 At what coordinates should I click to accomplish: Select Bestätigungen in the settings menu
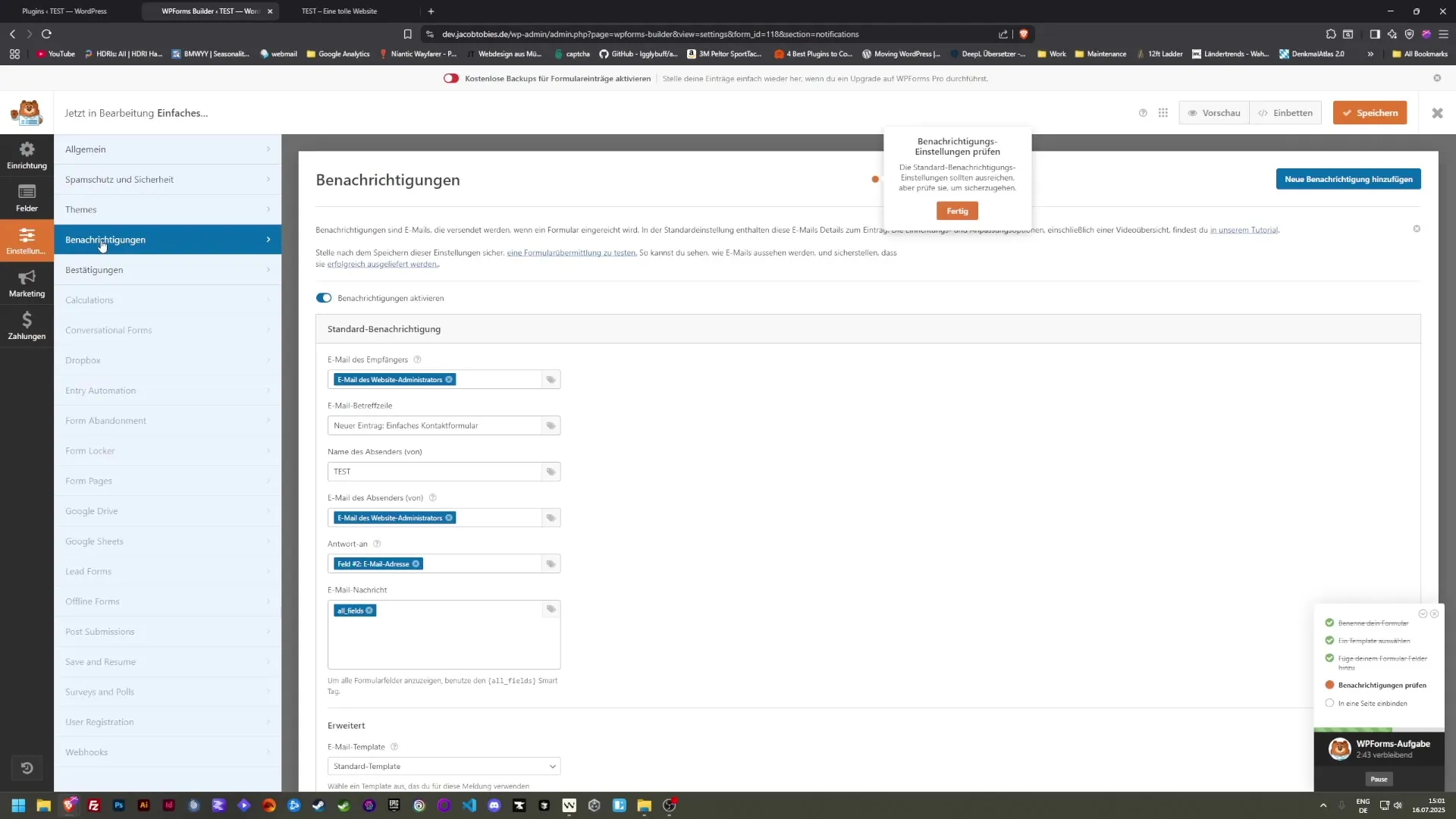coord(168,269)
